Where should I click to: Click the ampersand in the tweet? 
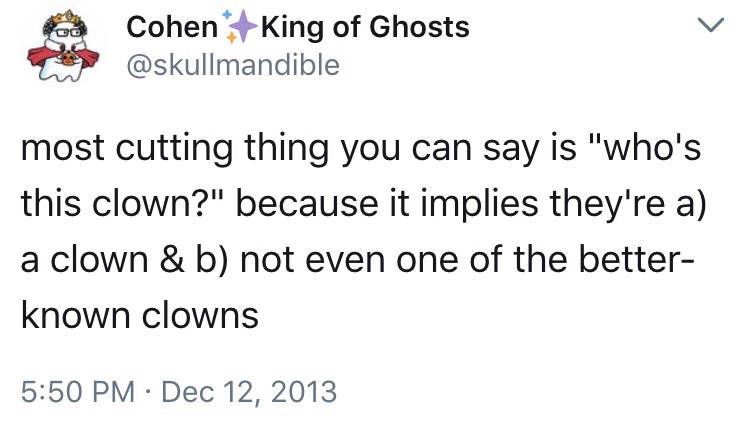[x=165, y=261]
